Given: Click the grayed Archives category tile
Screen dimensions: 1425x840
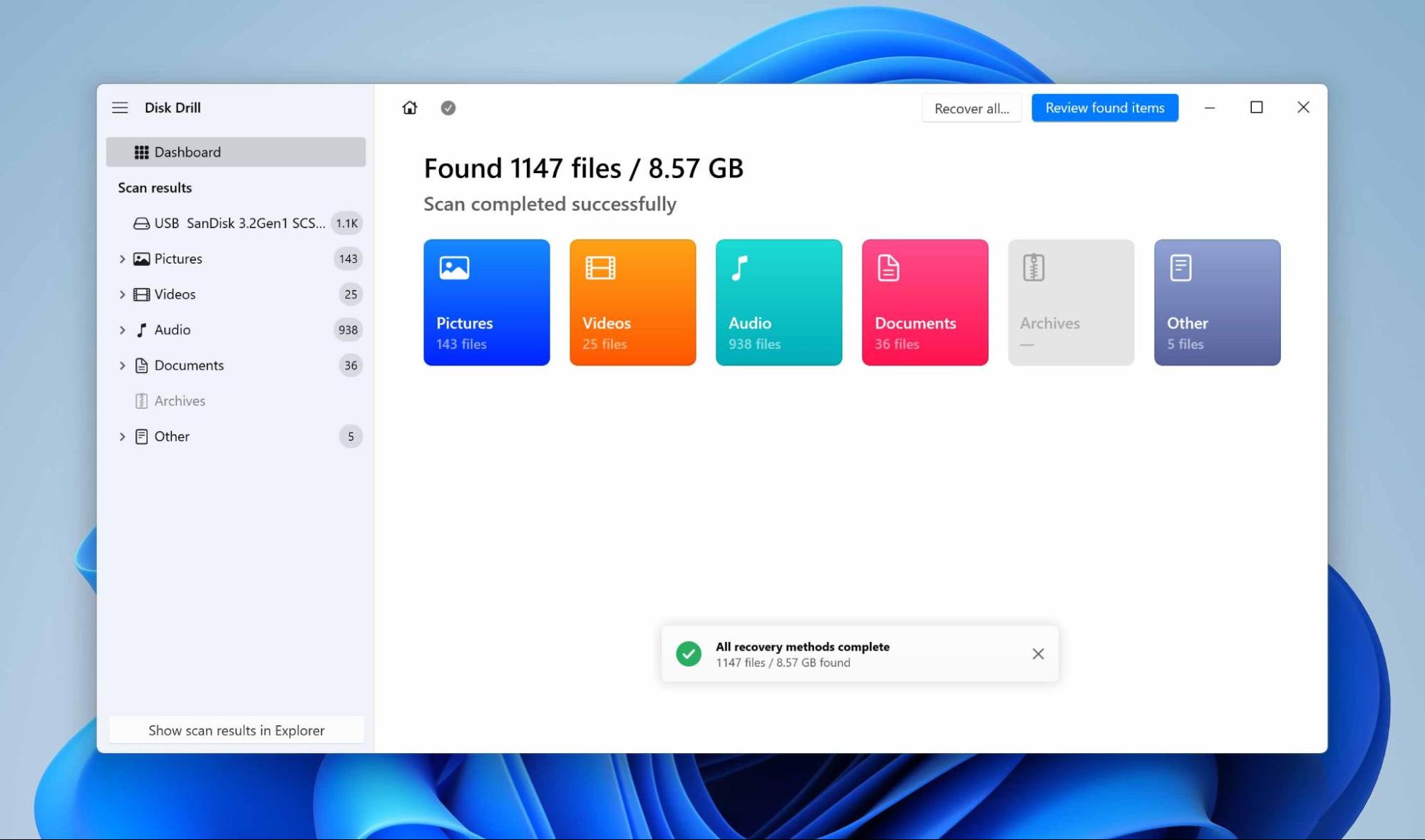Looking at the screenshot, I should coord(1071,302).
